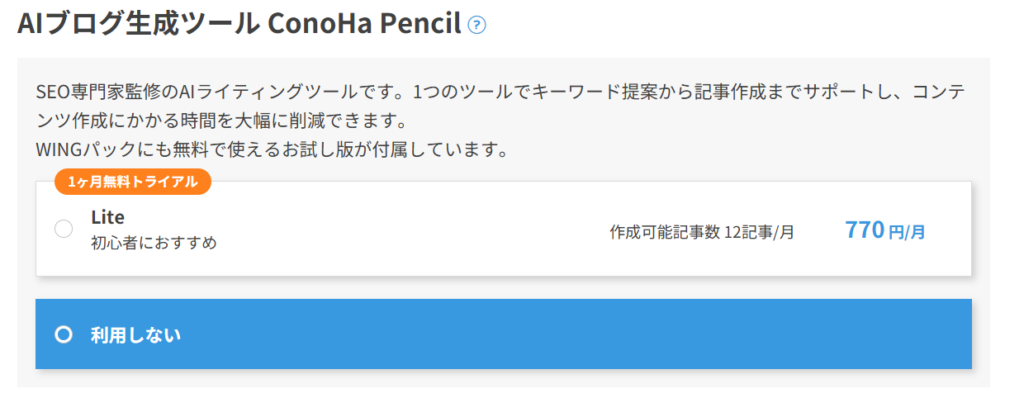This screenshot has height=393, width=1024.
Task: Select the Lite plan radio button
Action: click(x=63, y=229)
